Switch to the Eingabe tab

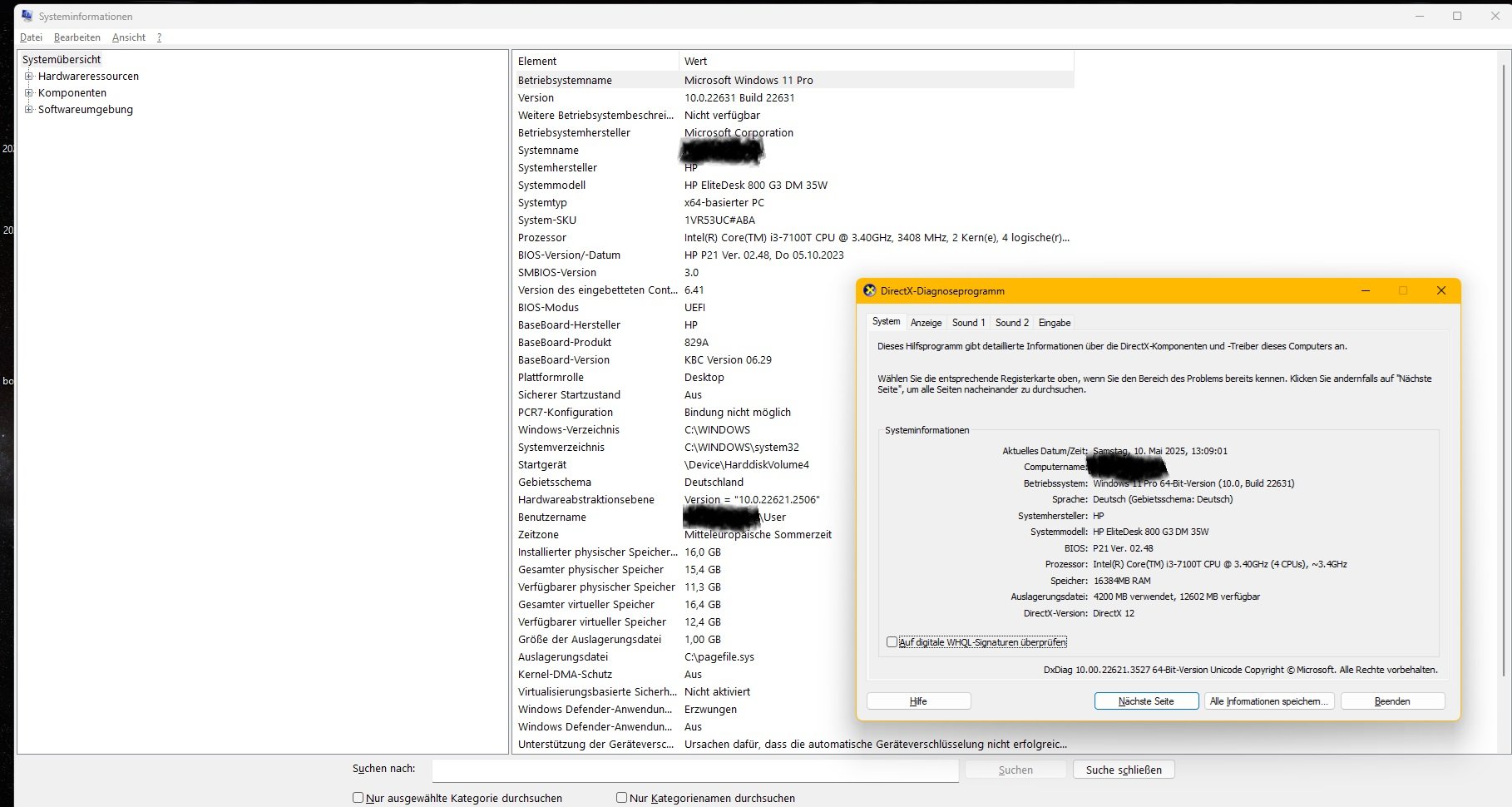tap(1055, 323)
